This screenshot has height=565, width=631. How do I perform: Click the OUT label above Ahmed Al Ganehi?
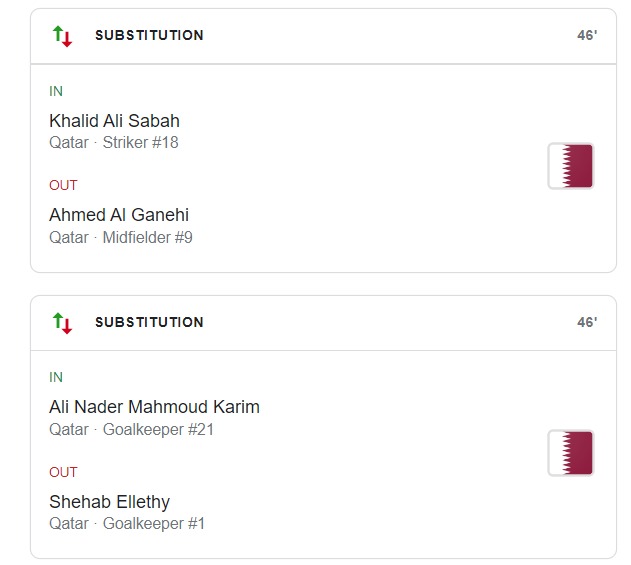pyautogui.click(x=63, y=185)
